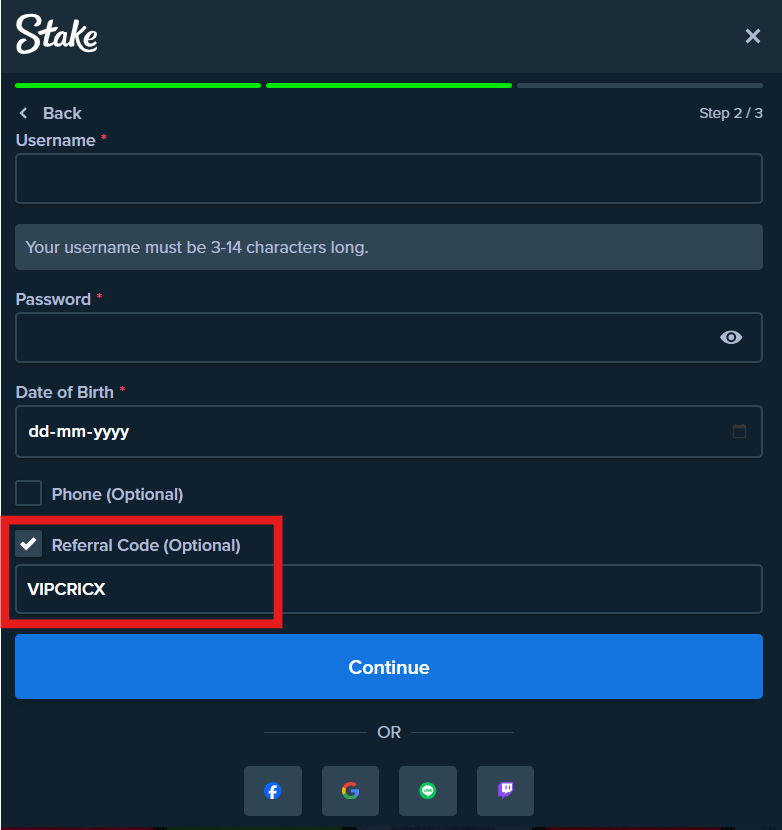782x830 pixels.
Task: Click inside the Username input field
Action: point(389,179)
